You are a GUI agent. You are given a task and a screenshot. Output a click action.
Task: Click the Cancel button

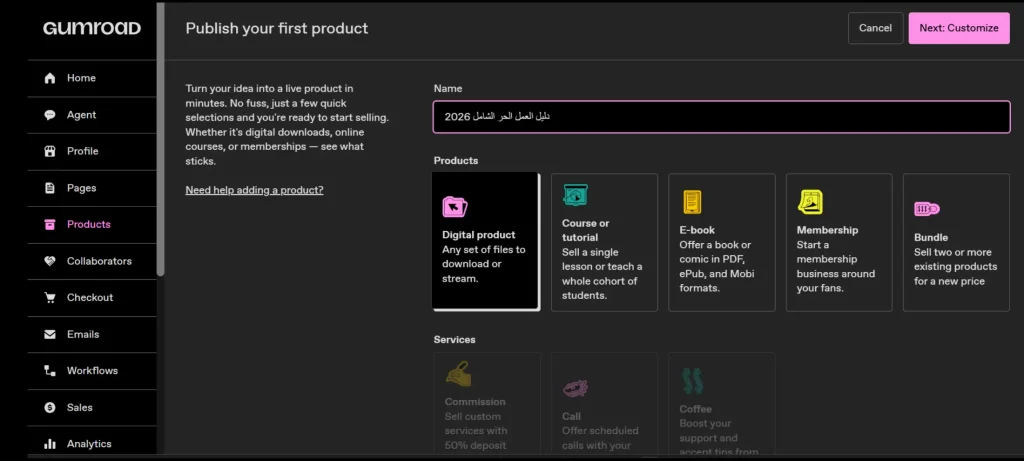[875, 28]
